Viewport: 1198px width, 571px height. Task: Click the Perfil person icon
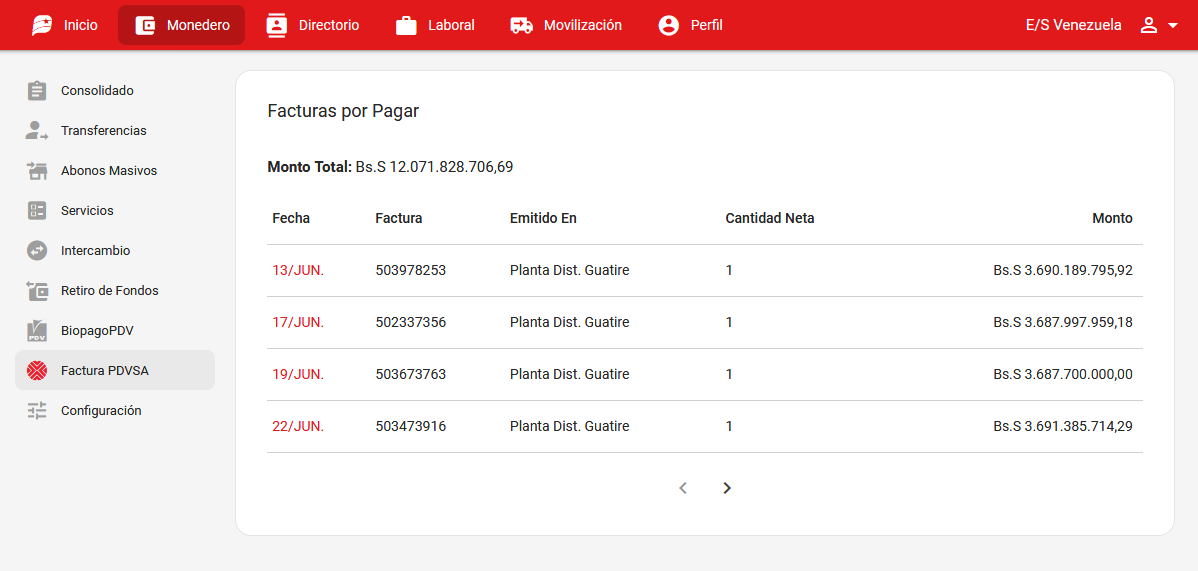[x=669, y=25]
